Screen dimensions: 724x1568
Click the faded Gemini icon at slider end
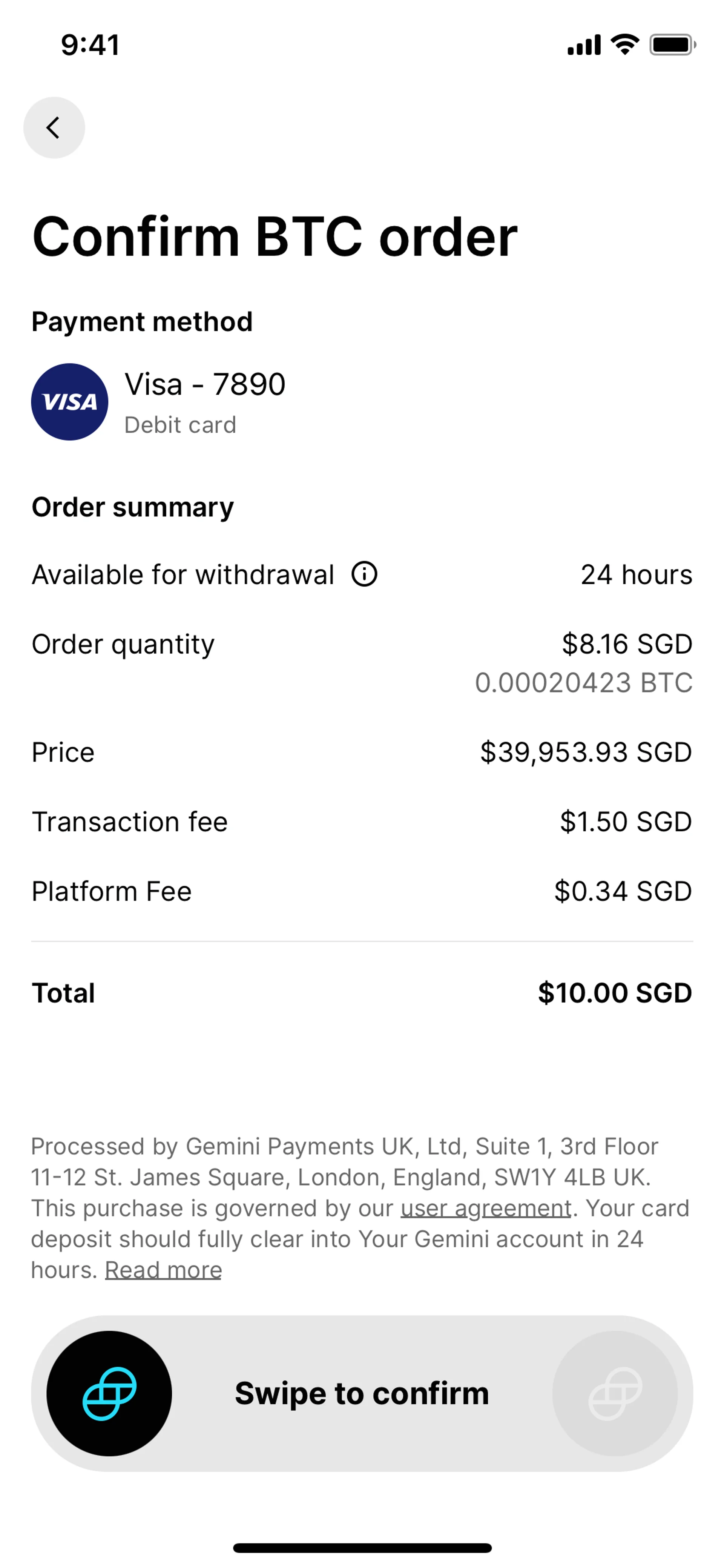[615, 1393]
